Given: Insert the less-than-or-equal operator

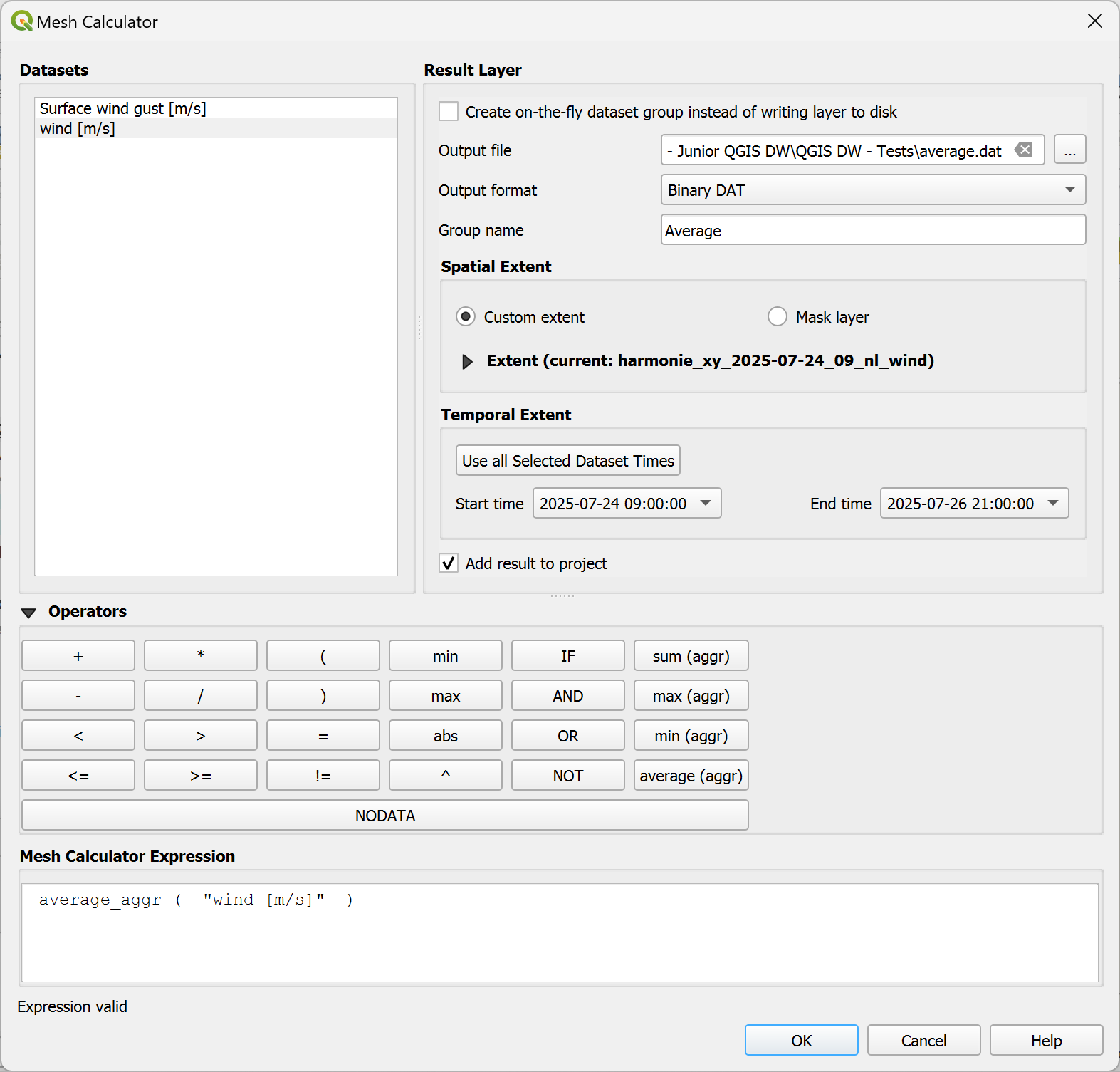Looking at the screenshot, I should pos(78,776).
